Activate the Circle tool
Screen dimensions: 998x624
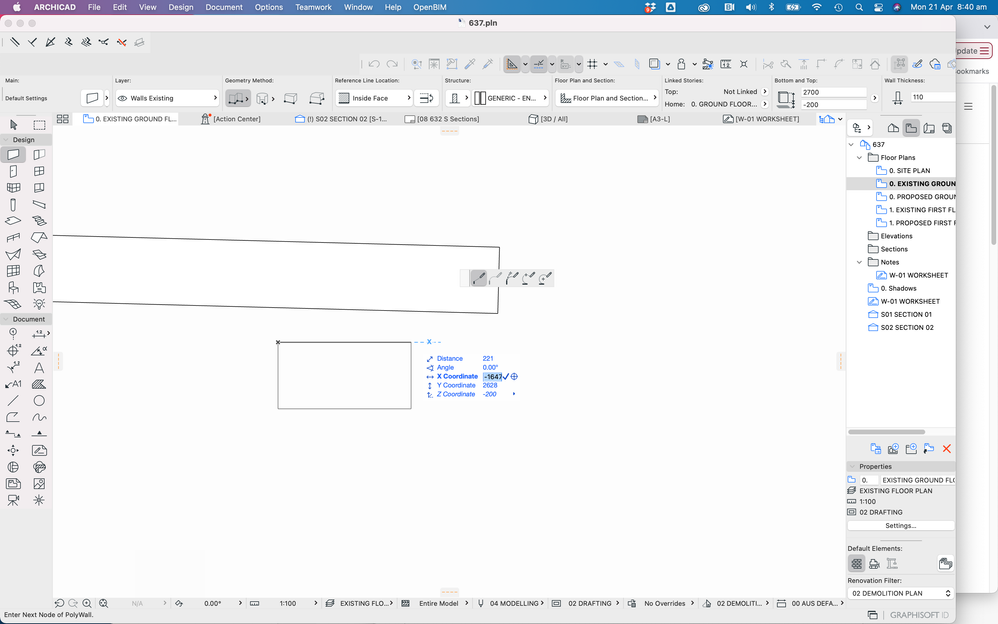point(39,401)
